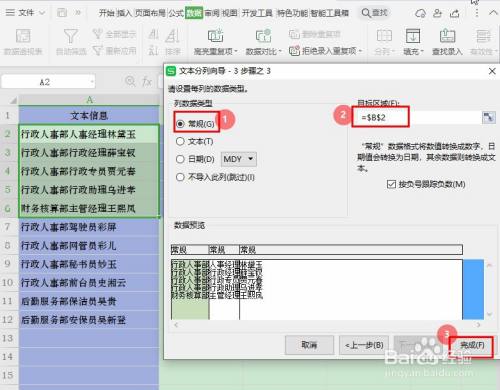Close the 文本分列向导 dialog
The image size is (500, 390).
click(x=492, y=71)
